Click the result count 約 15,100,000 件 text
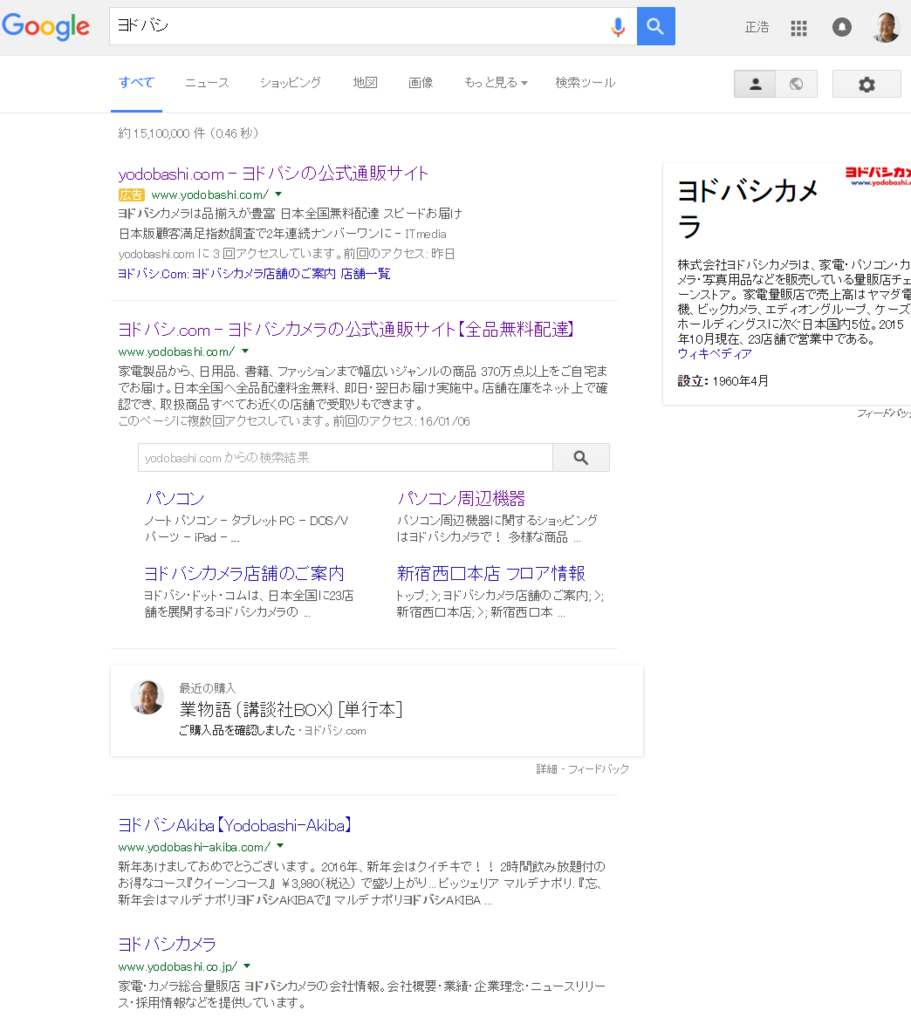This screenshot has width=911, height=1024. (188, 133)
